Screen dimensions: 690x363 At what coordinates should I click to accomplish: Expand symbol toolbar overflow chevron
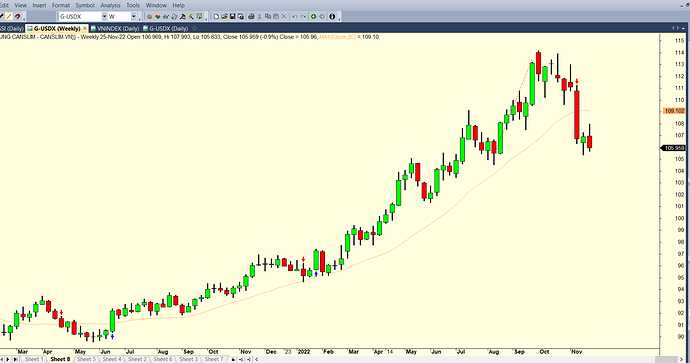139,19
